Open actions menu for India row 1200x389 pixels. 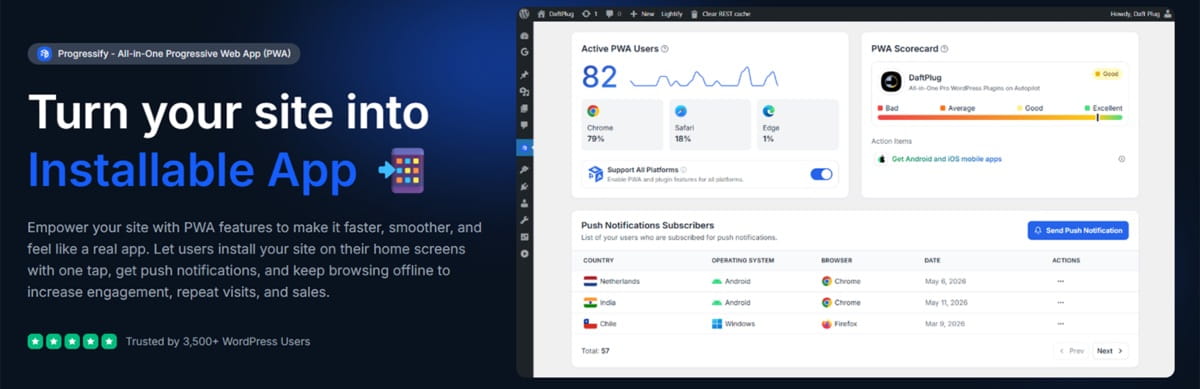(x=1060, y=302)
